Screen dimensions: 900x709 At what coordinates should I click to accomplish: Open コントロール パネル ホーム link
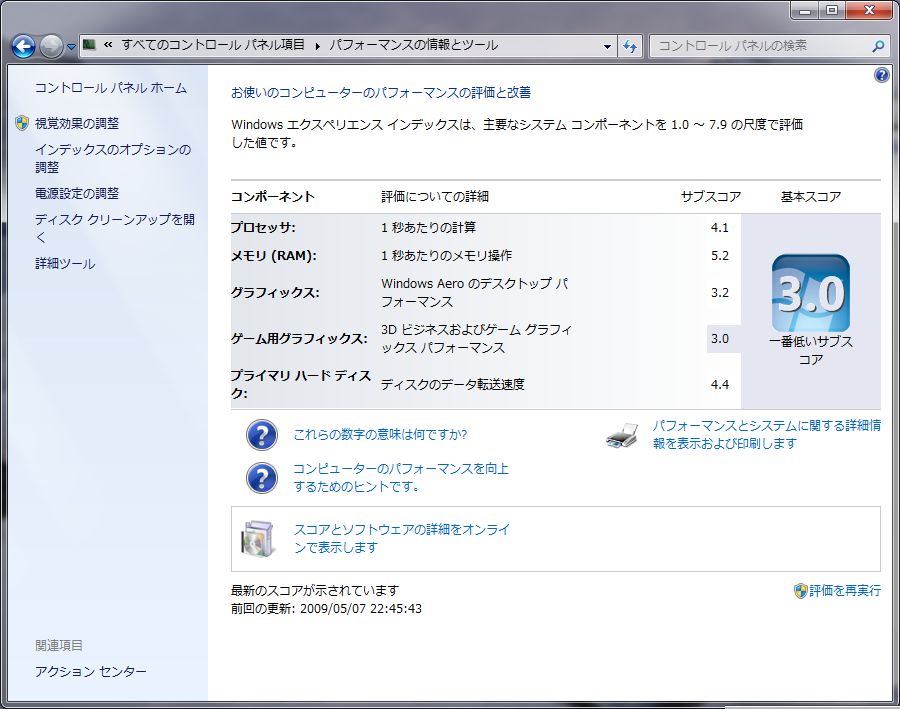[x=111, y=88]
